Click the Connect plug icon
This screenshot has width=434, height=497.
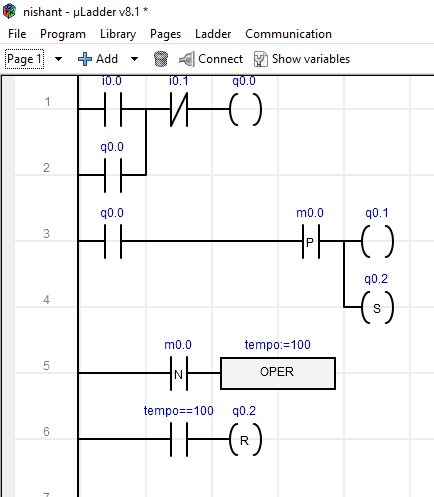[x=186, y=59]
